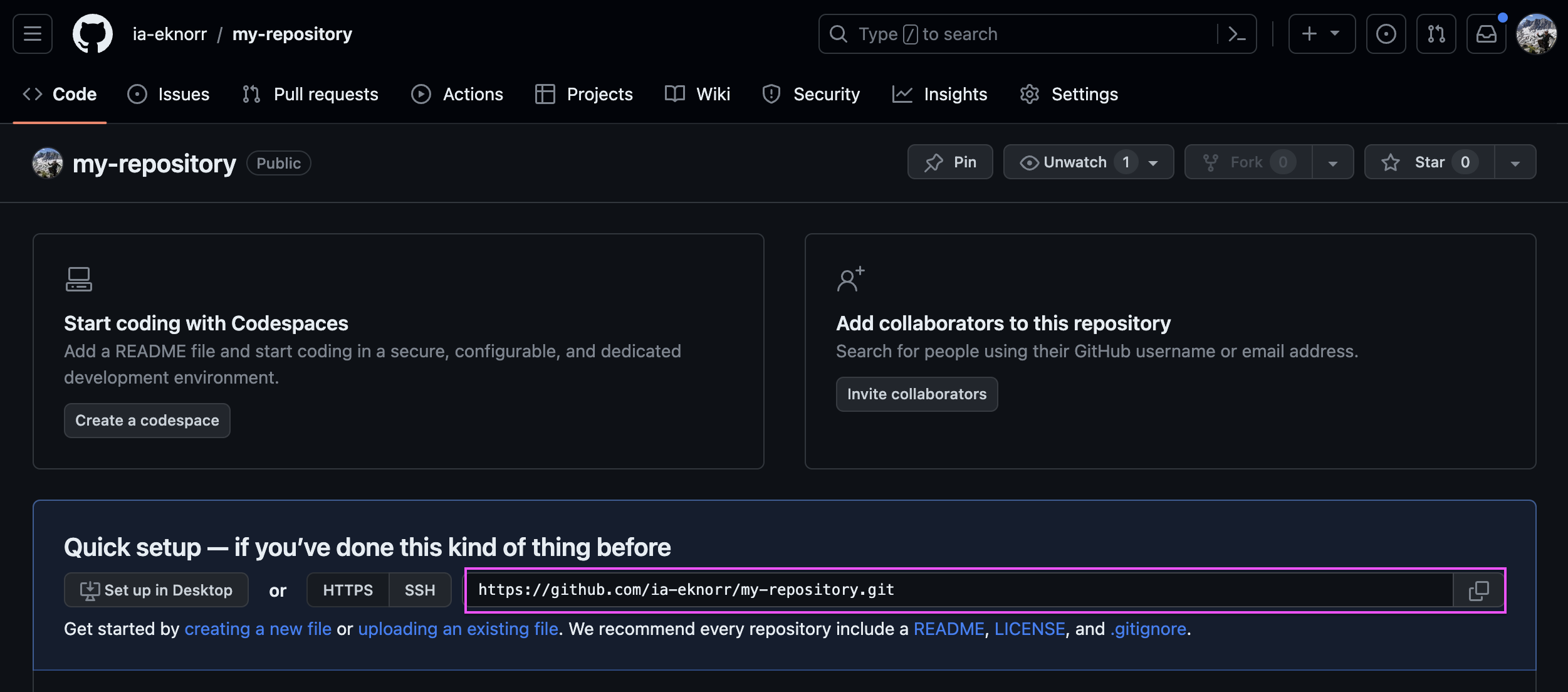Click the Add collaborators to this repository heading

click(x=1003, y=323)
